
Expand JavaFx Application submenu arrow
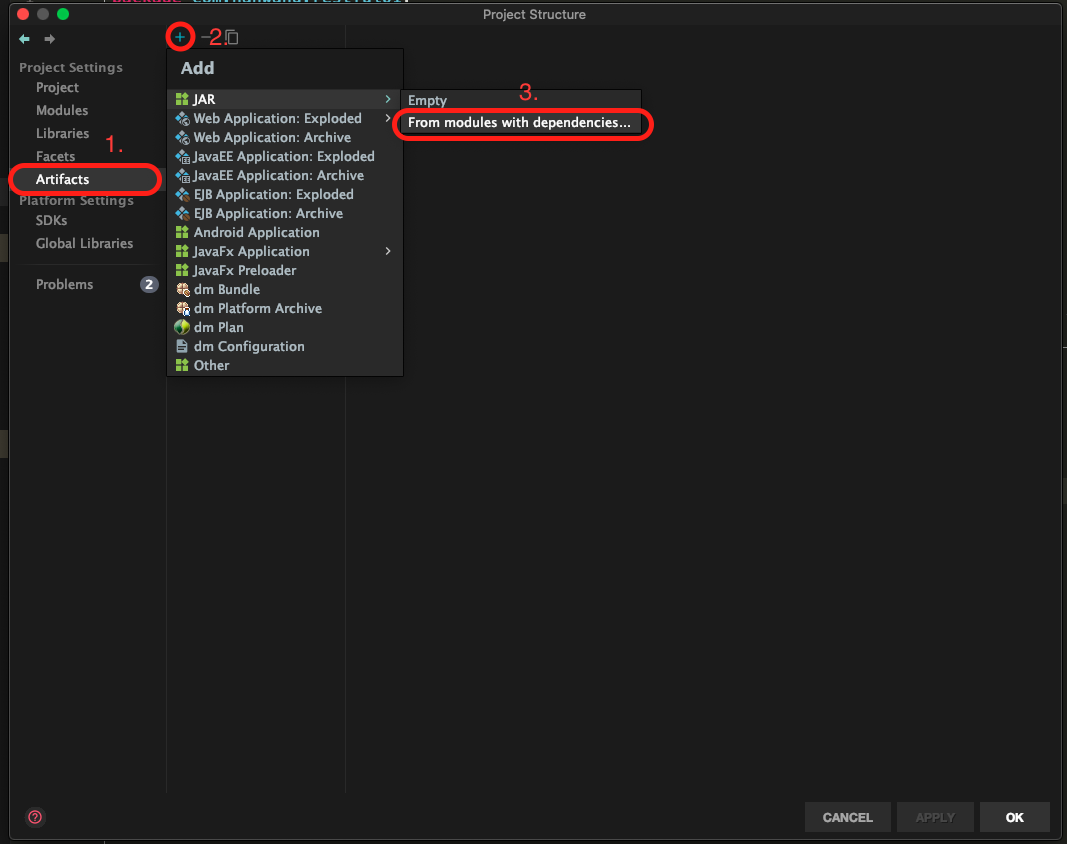click(x=388, y=251)
